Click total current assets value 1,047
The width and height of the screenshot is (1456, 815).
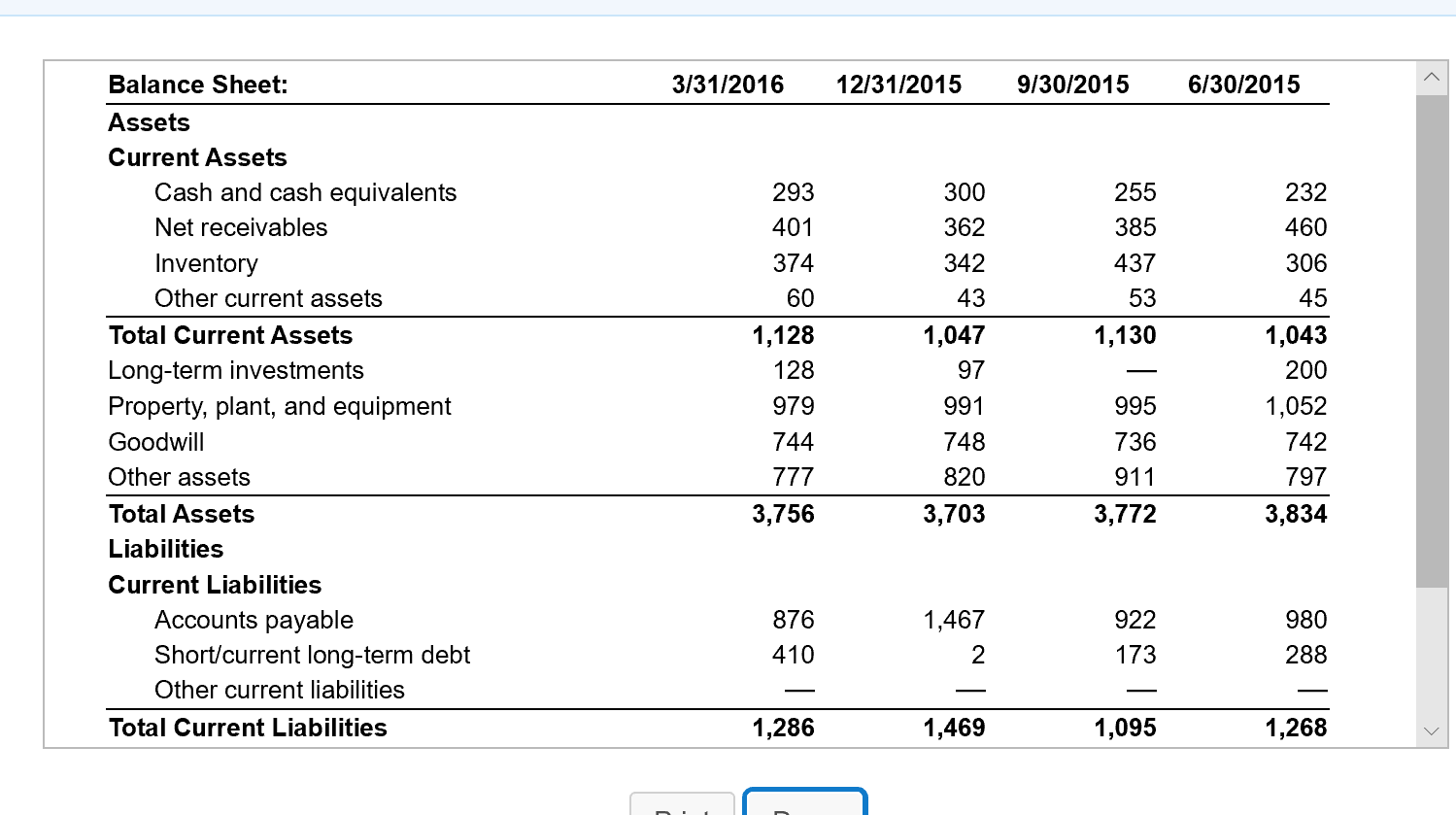point(955,335)
